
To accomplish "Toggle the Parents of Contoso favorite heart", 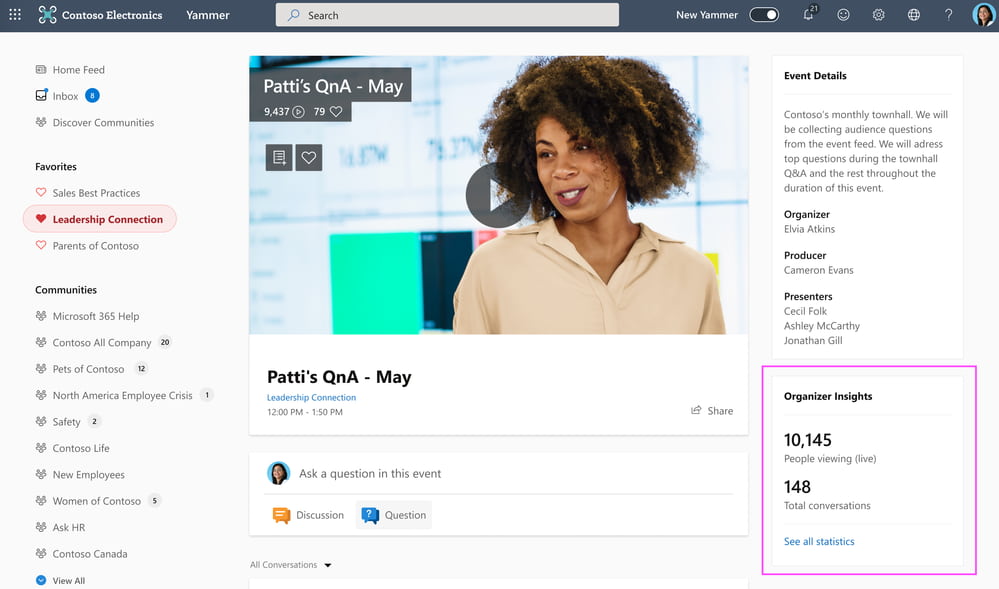I will tap(41, 246).
